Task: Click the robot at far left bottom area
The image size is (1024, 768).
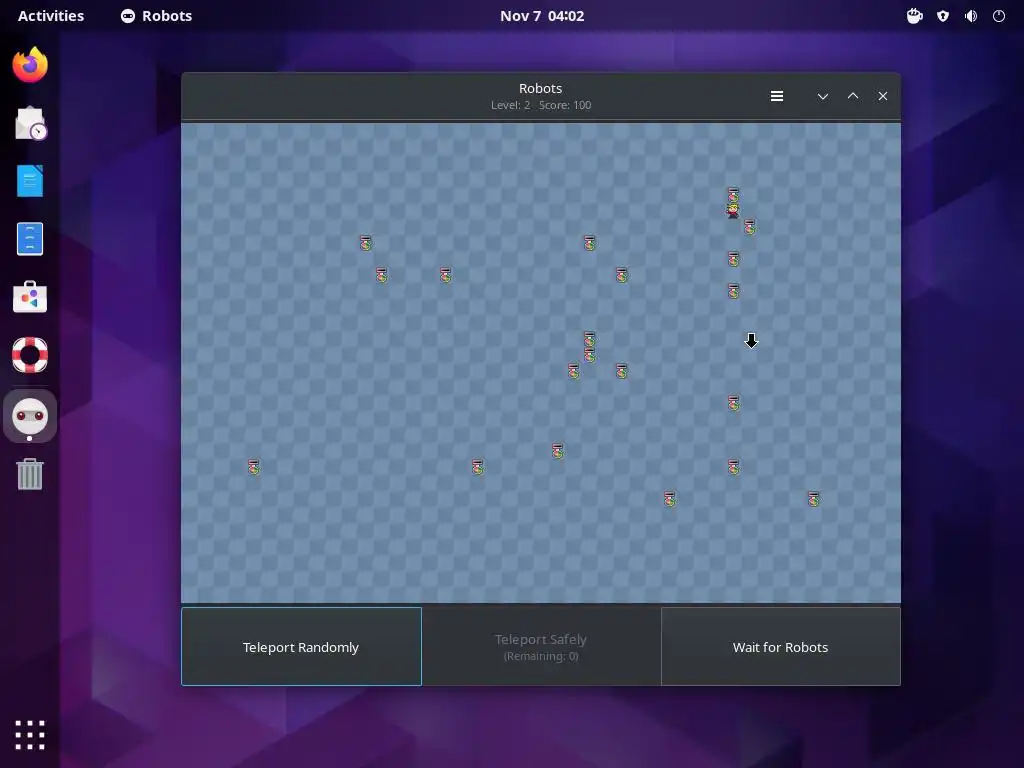Action: pyautogui.click(x=254, y=466)
